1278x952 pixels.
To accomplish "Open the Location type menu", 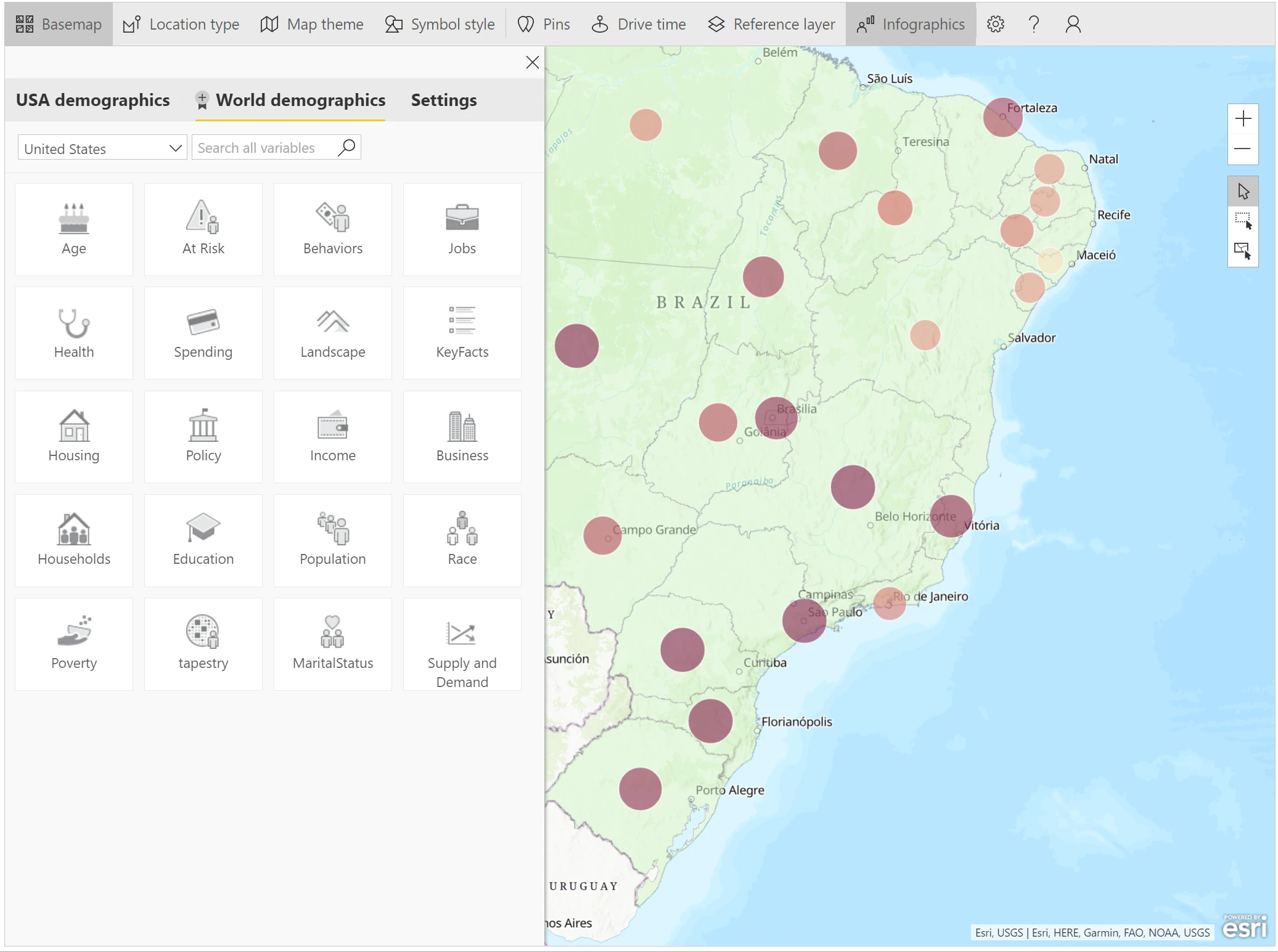I will click(x=181, y=24).
